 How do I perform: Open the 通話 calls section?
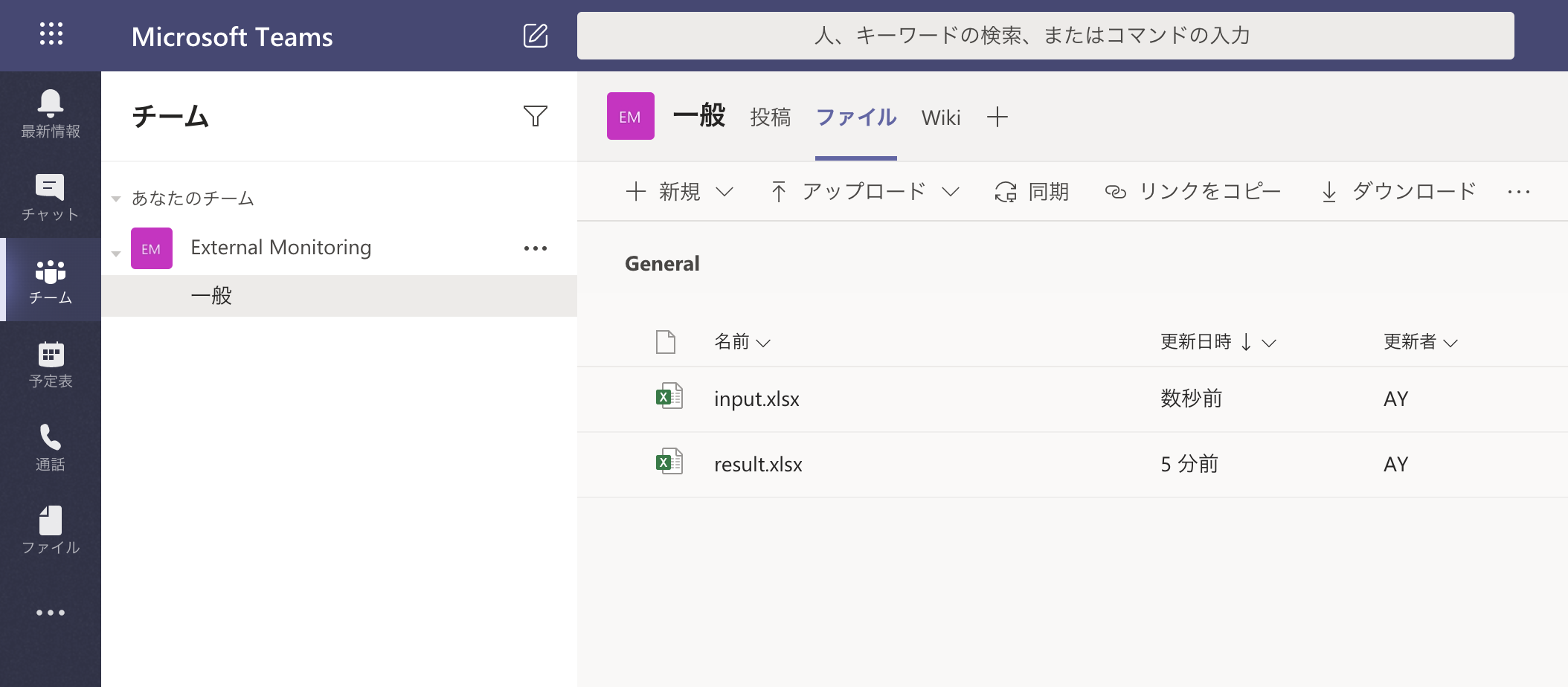[x=51, y=447]
